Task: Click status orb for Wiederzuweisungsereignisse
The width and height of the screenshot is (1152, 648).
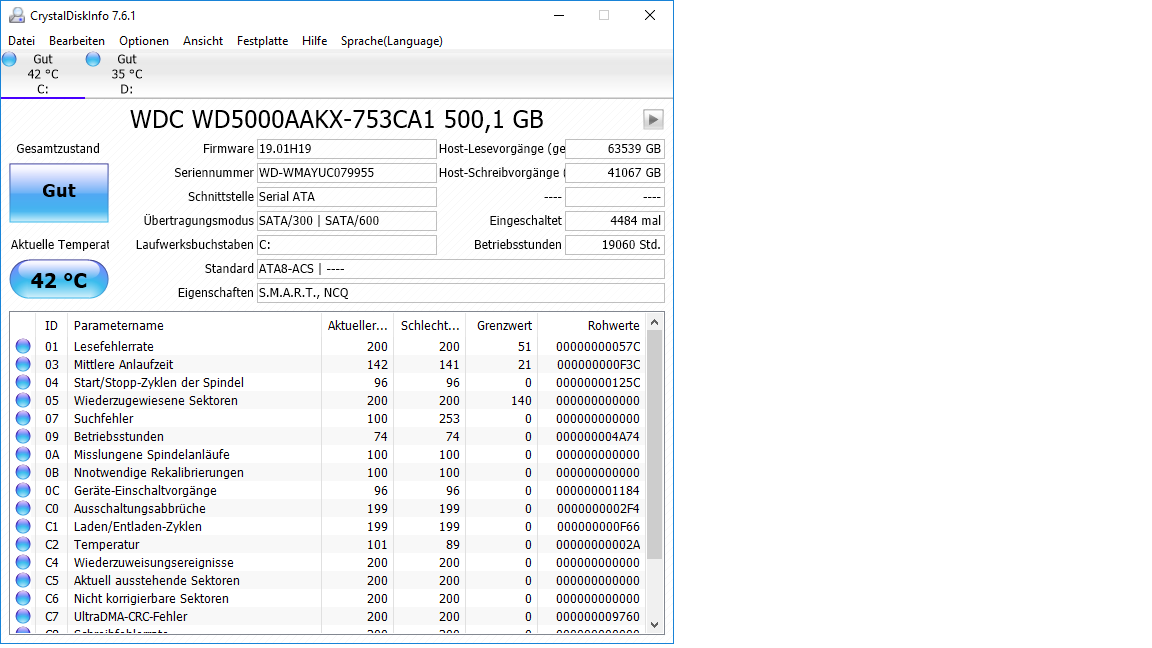Action: click(24, 562)
